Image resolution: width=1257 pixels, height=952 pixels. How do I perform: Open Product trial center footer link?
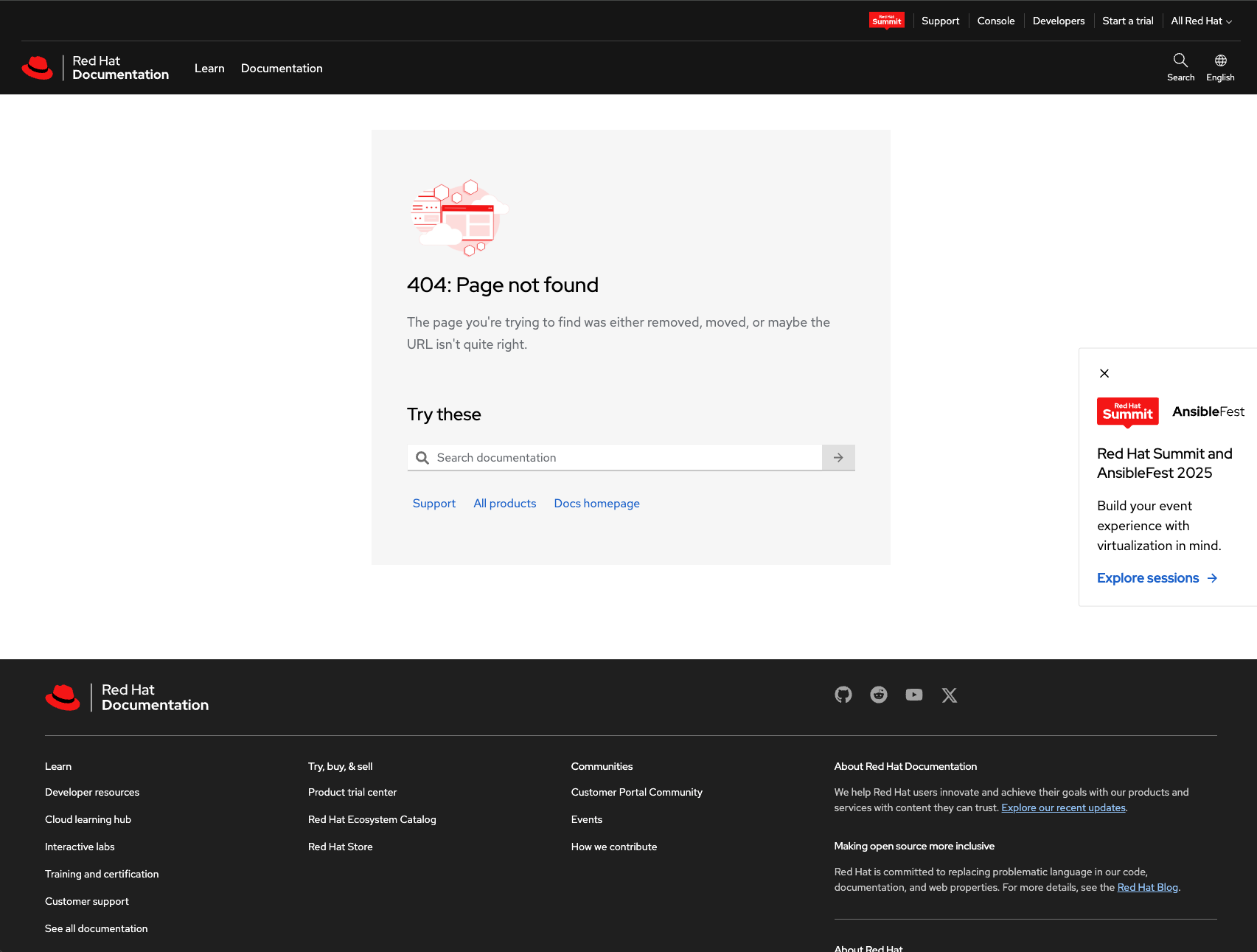(352, 792)
